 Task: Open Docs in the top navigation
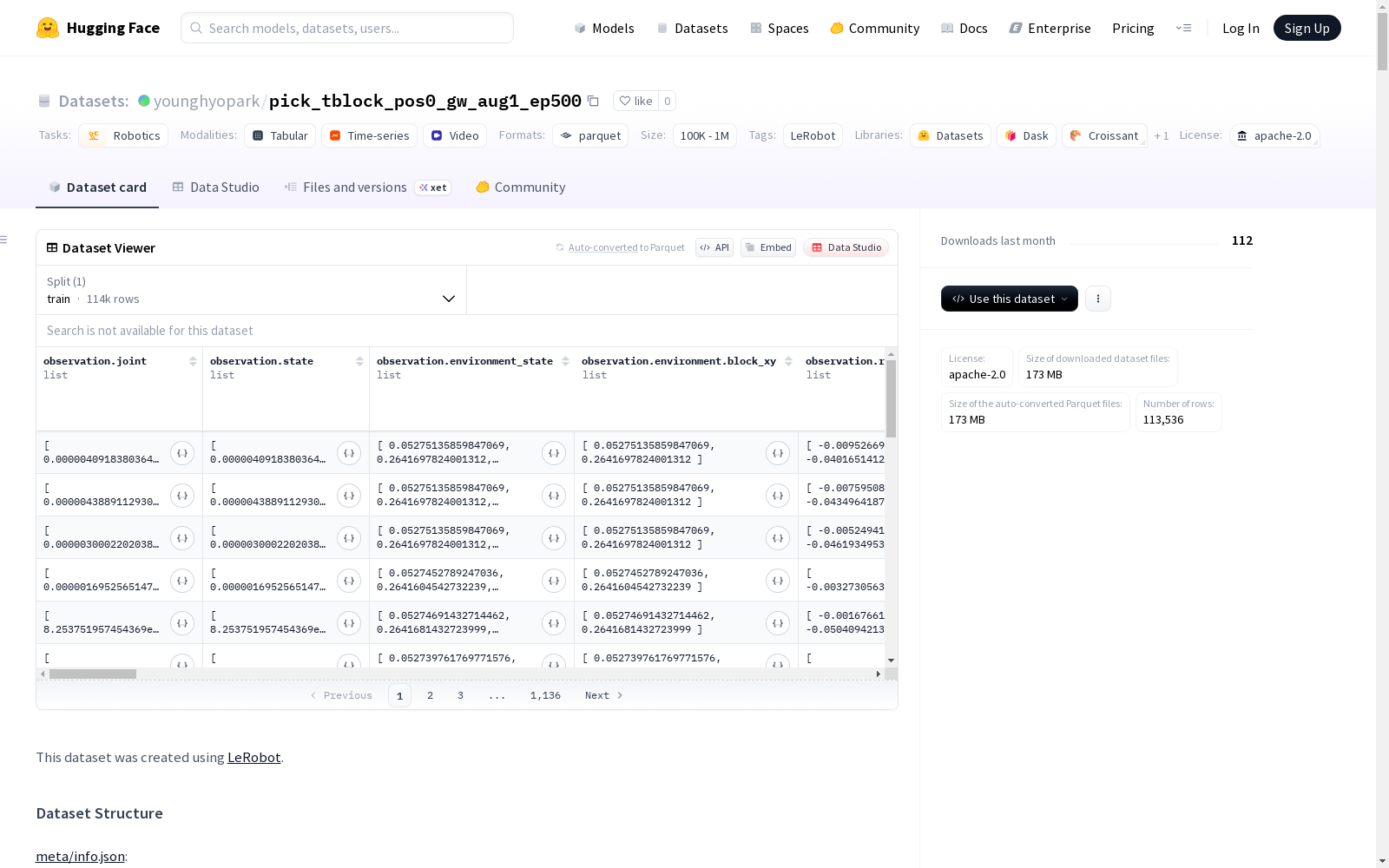pos(964,28)
